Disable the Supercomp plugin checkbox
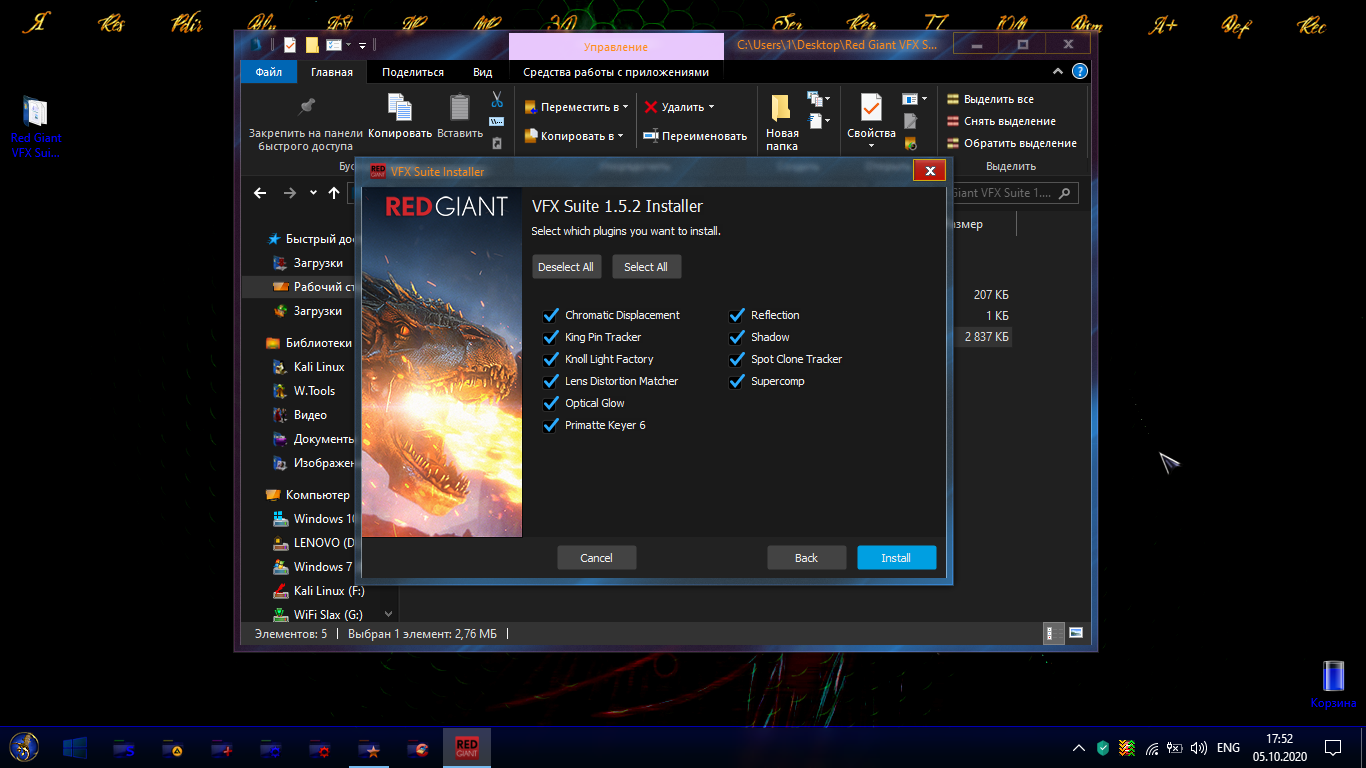The image size is (1366, 768). tap(737, 381)
